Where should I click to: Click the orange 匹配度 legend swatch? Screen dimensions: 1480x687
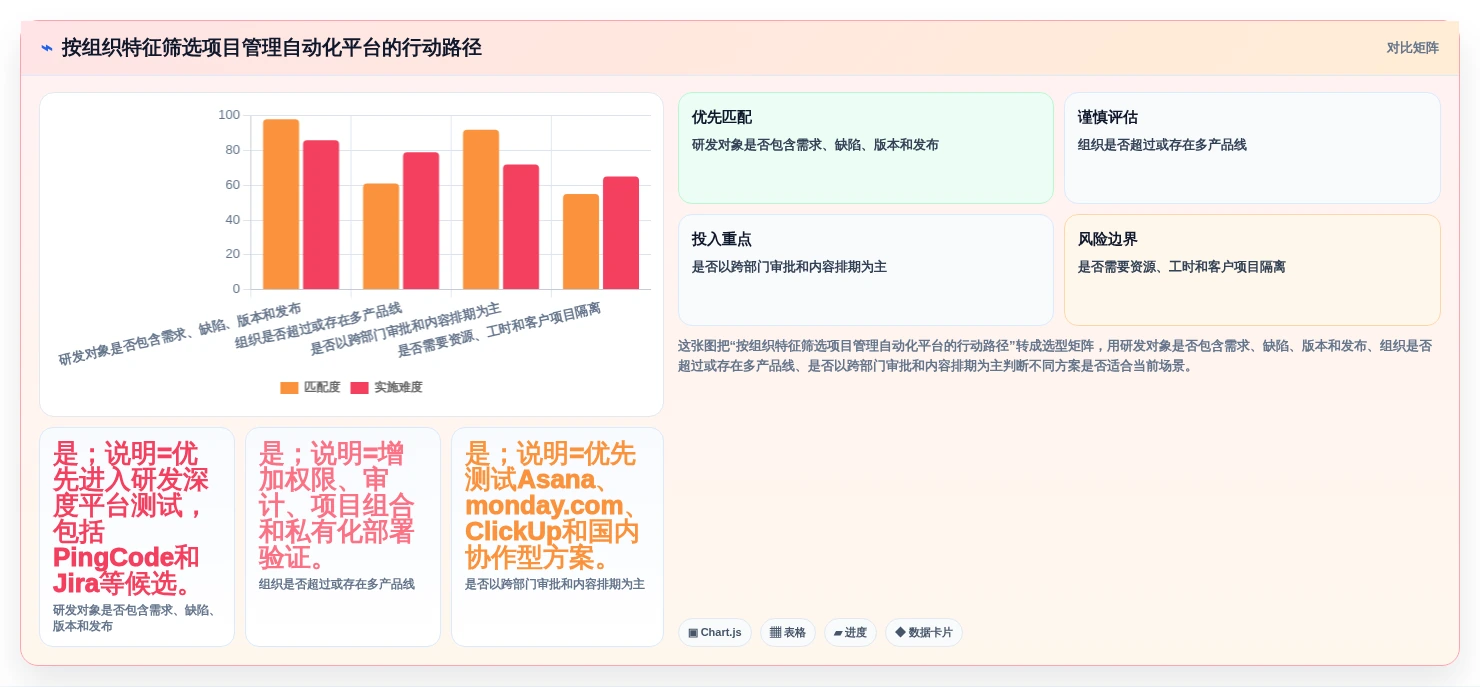pyautogui.click(x=289, y=388)
